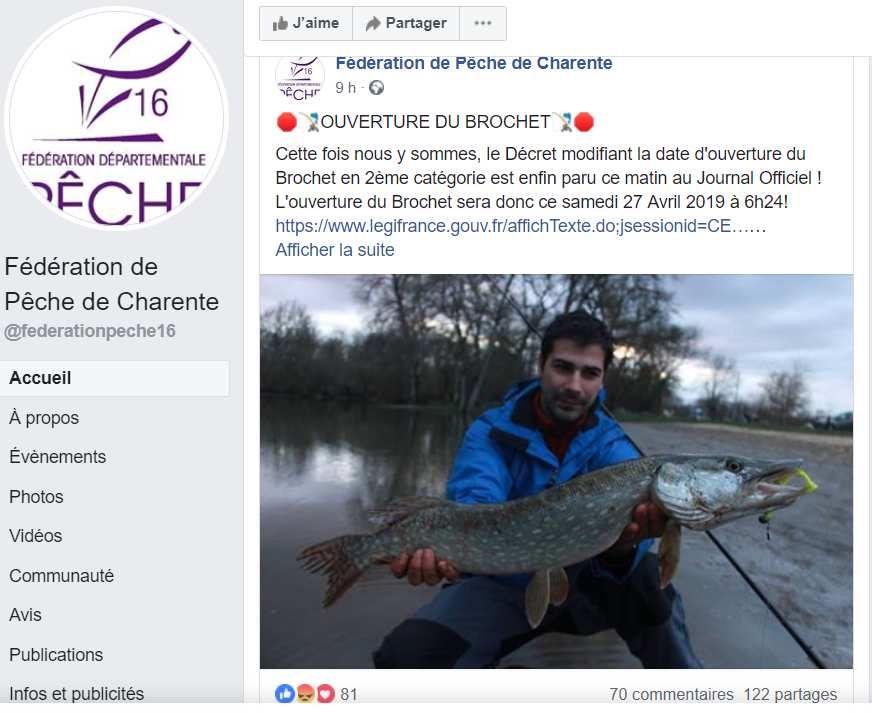The image size is (872, 713).
Task: Click the Fédération de Pêche de Charente post author link
Action: tap(474, 63)
